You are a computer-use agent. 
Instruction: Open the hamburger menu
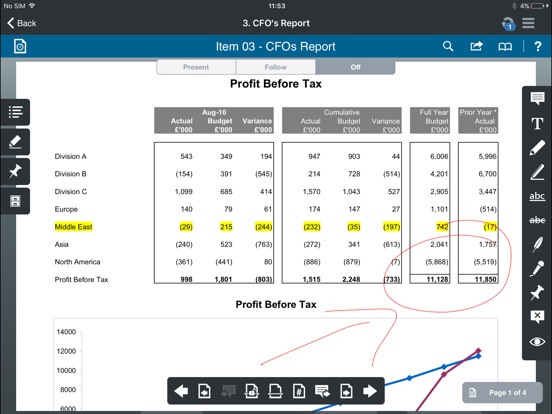(528, 23)
